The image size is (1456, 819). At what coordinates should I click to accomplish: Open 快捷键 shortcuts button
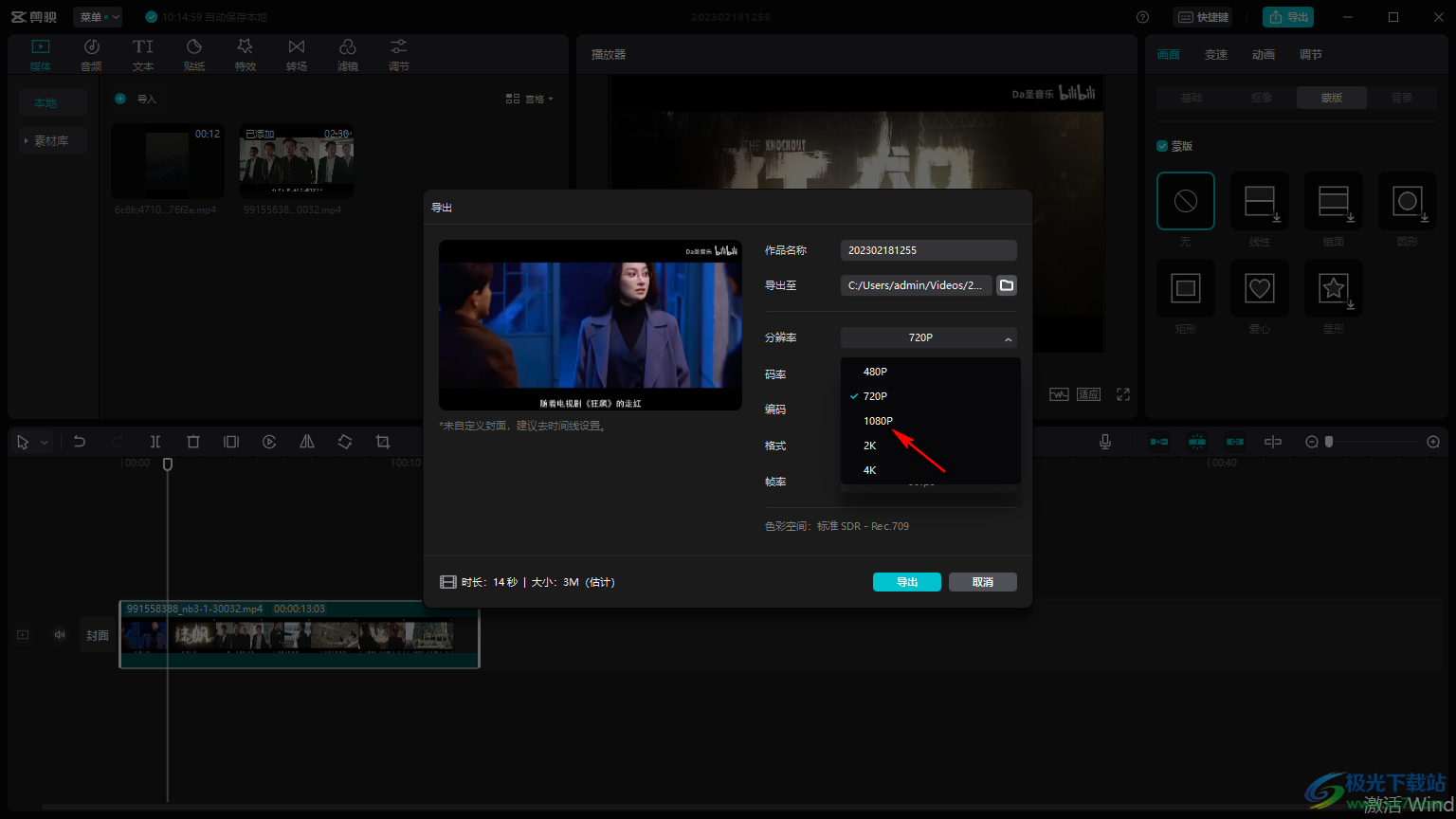1203,17
